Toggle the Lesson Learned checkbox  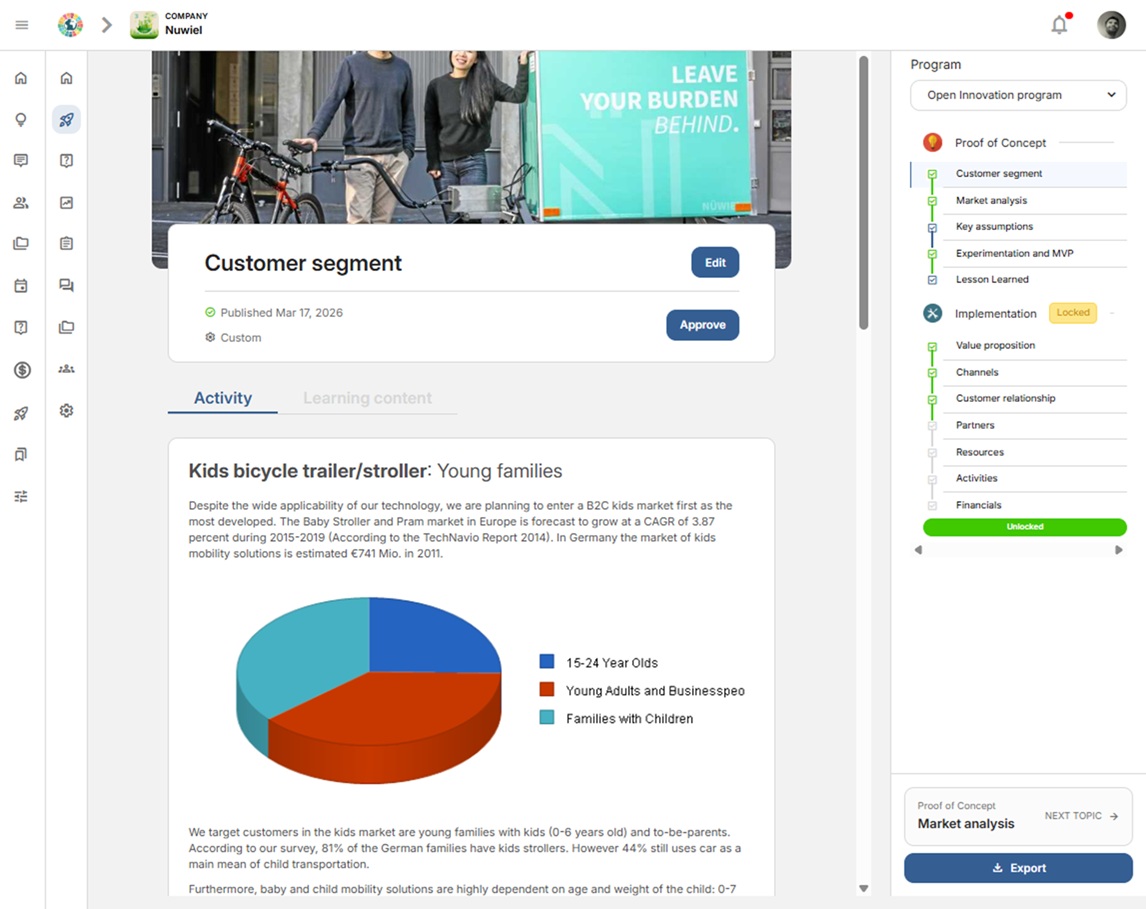932,280
